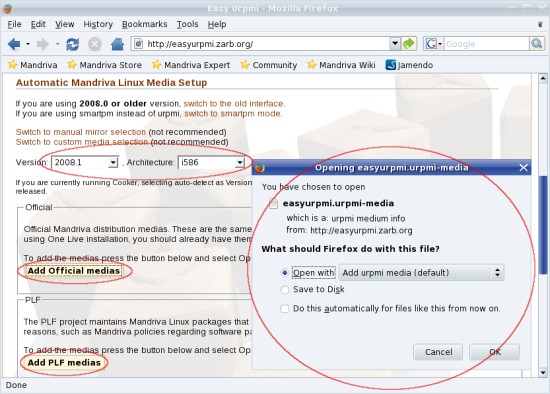This screenshot has height=394, width=550.
Task: Click the Reload page icon
Action: pos(73,44)
